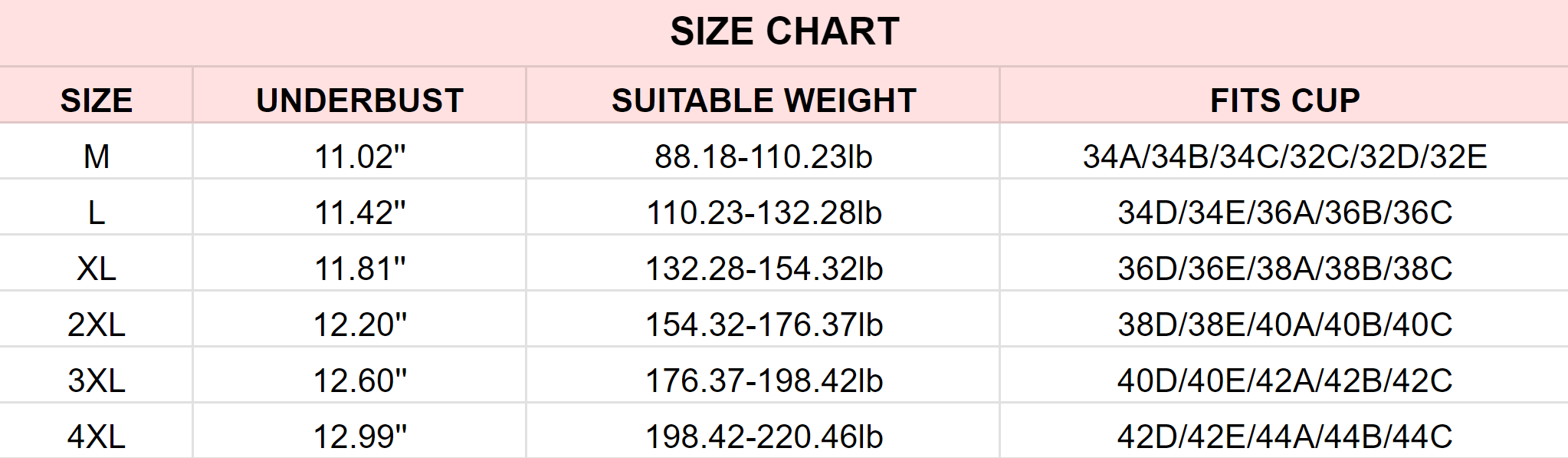Screen dimensions: 1568x458
Task: Click the SIZE CHART title
Action: 784,31
